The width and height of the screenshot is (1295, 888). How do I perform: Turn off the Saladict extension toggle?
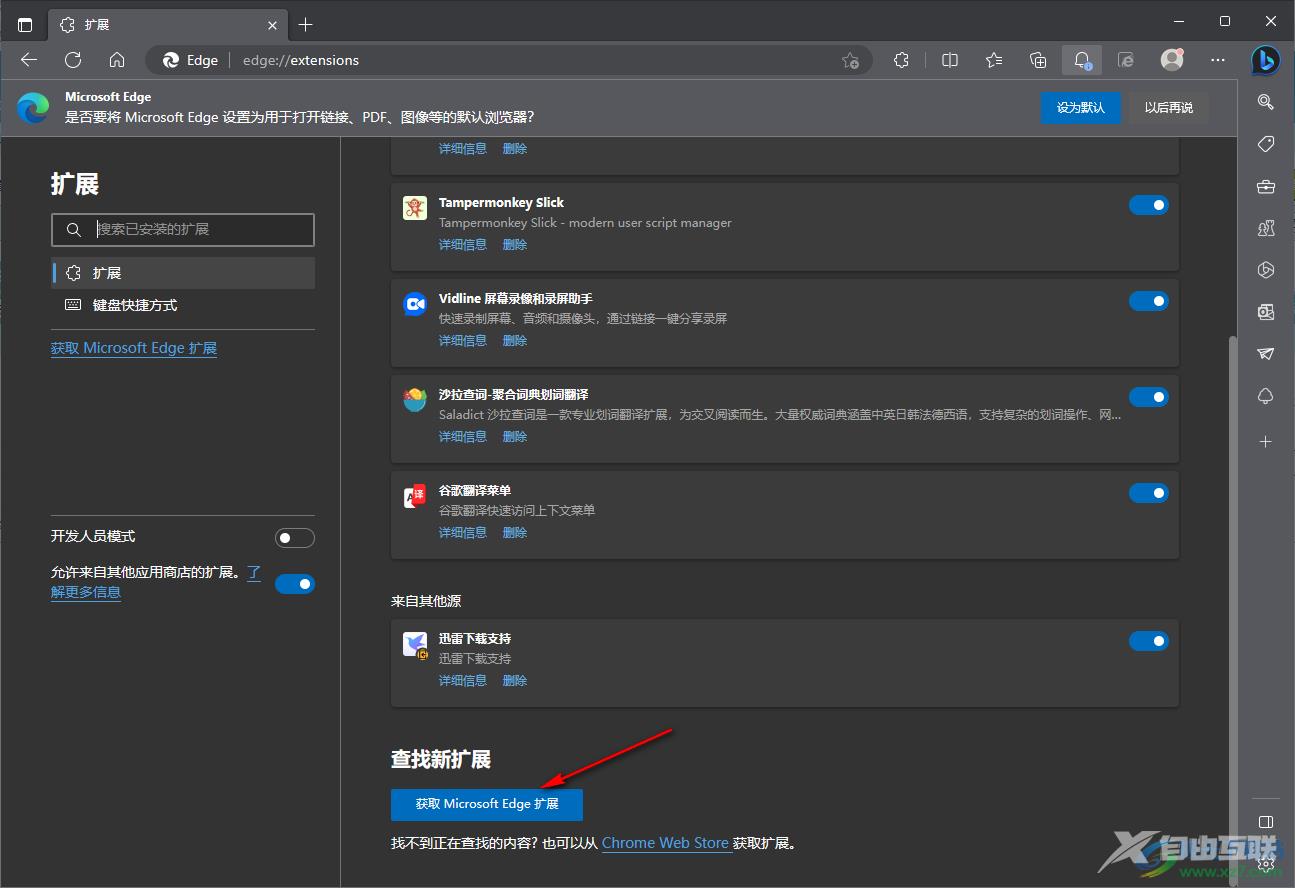[x=1149, y=397]
